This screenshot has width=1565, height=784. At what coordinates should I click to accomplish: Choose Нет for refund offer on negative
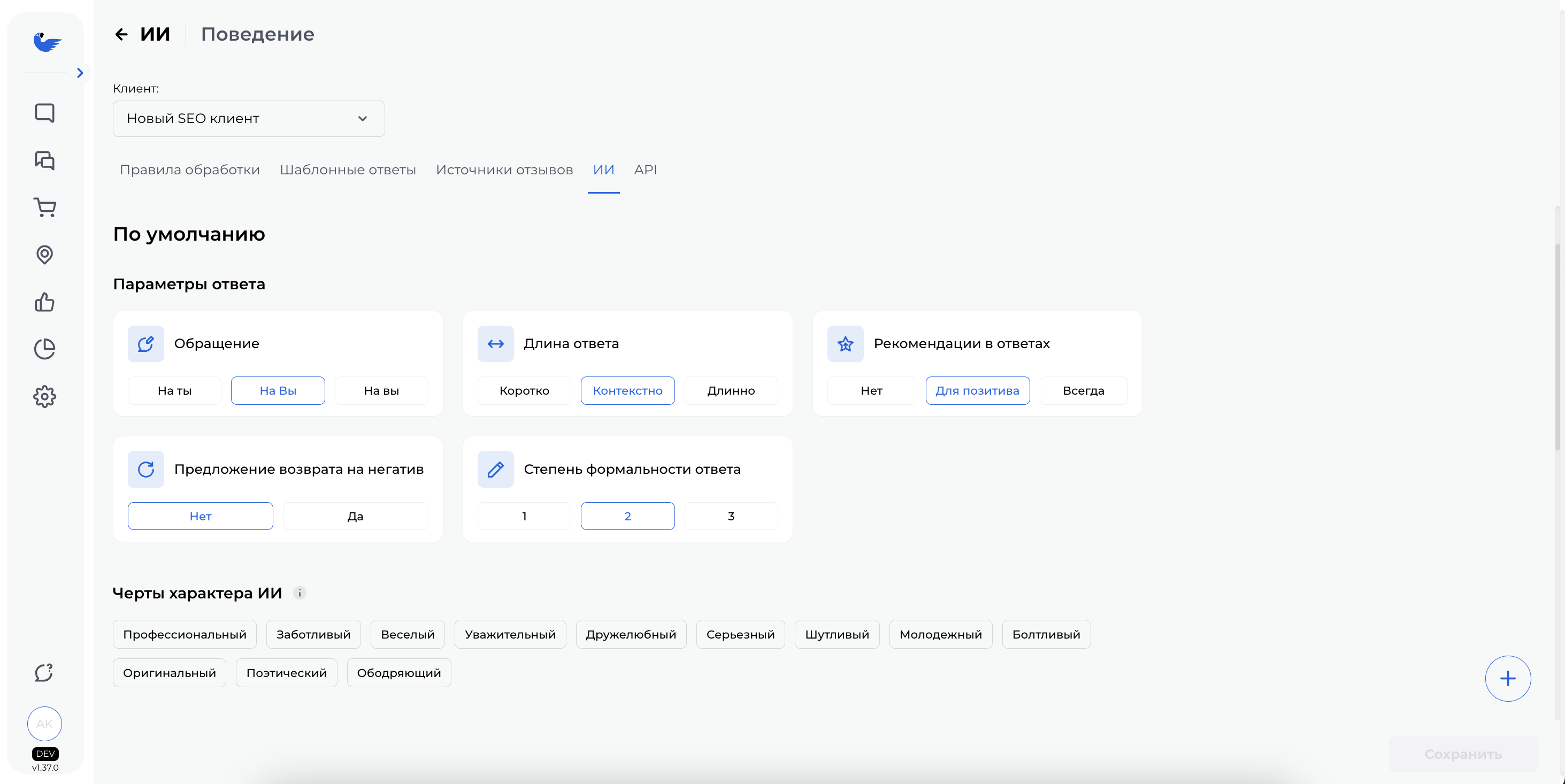[x=201, y=516]
